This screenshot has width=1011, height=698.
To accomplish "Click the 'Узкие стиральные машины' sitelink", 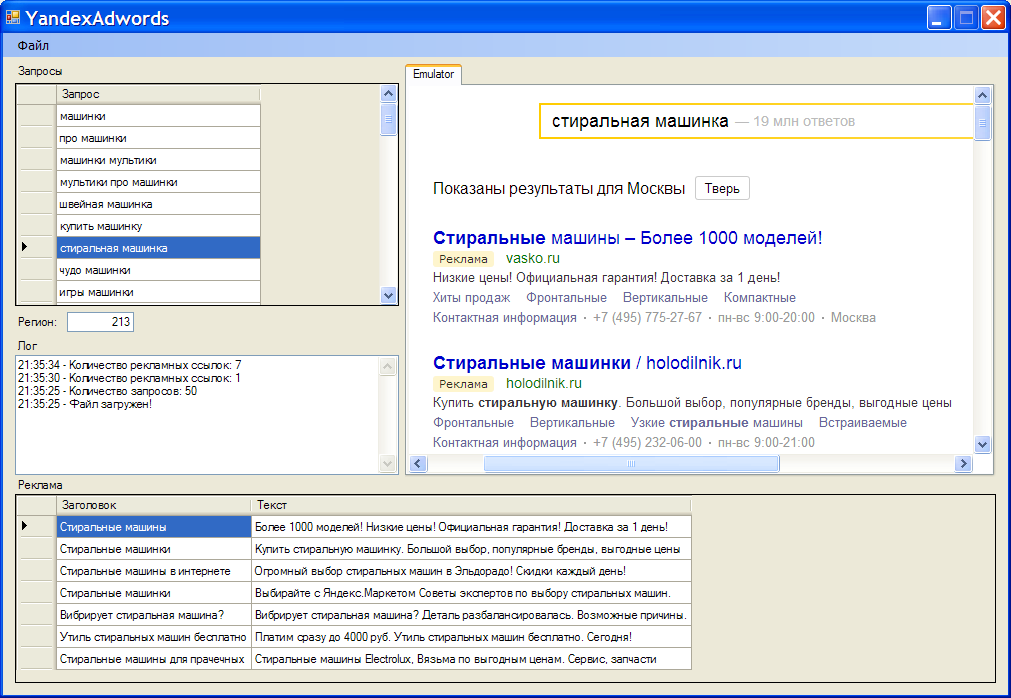I will (716, 423).
